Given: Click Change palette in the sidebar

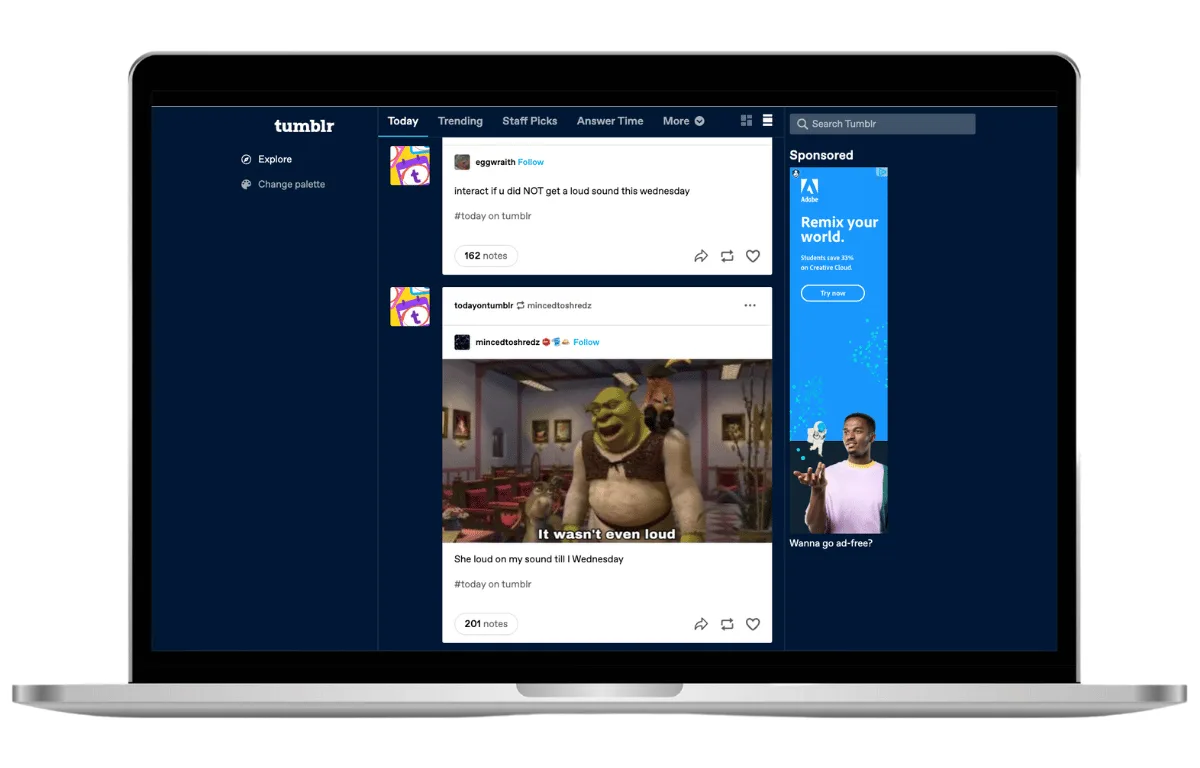Looking at the screenshot, I should point(291,184).
